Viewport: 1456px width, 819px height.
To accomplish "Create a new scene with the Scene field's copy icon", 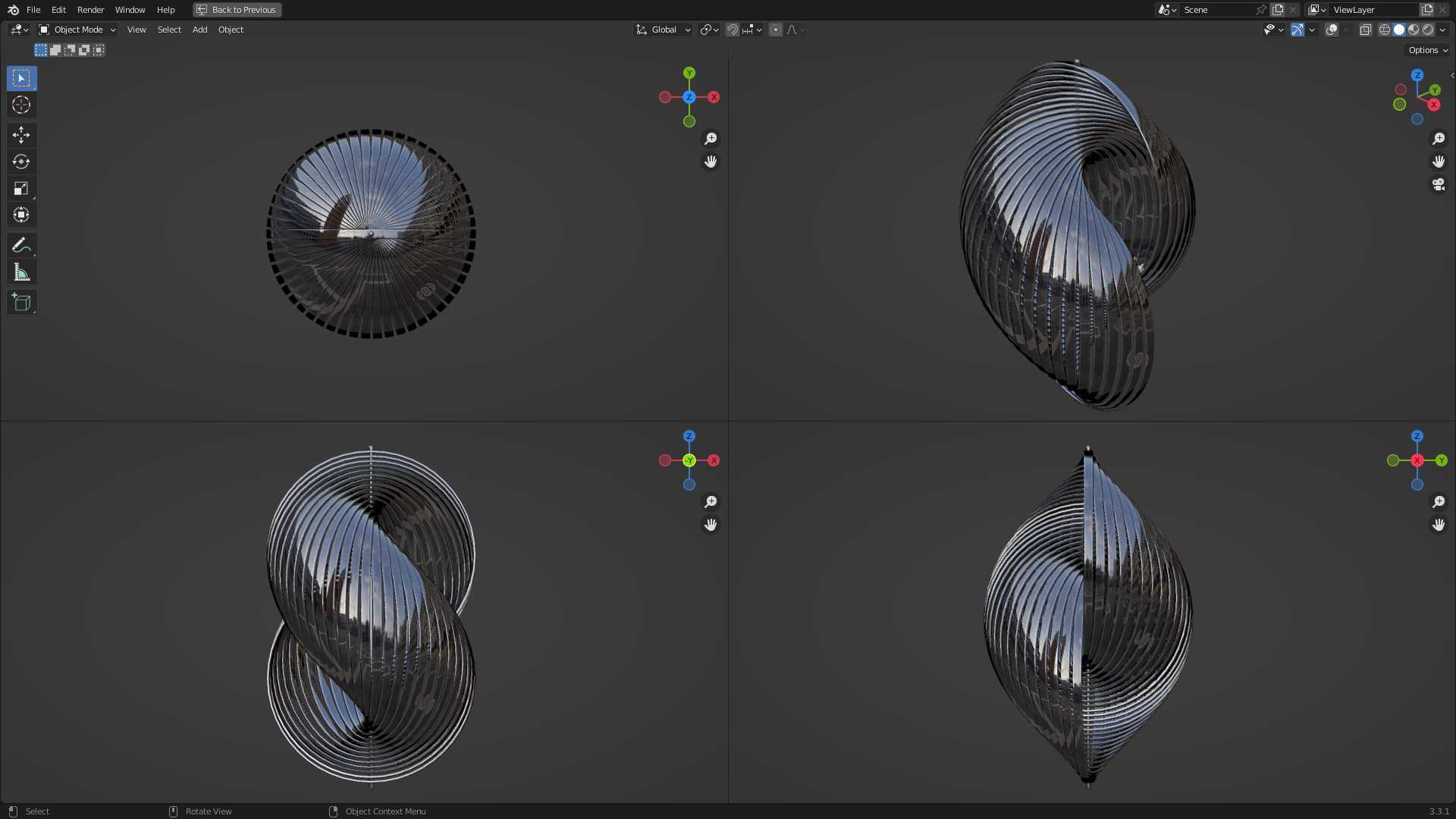I will [1278, 10].
